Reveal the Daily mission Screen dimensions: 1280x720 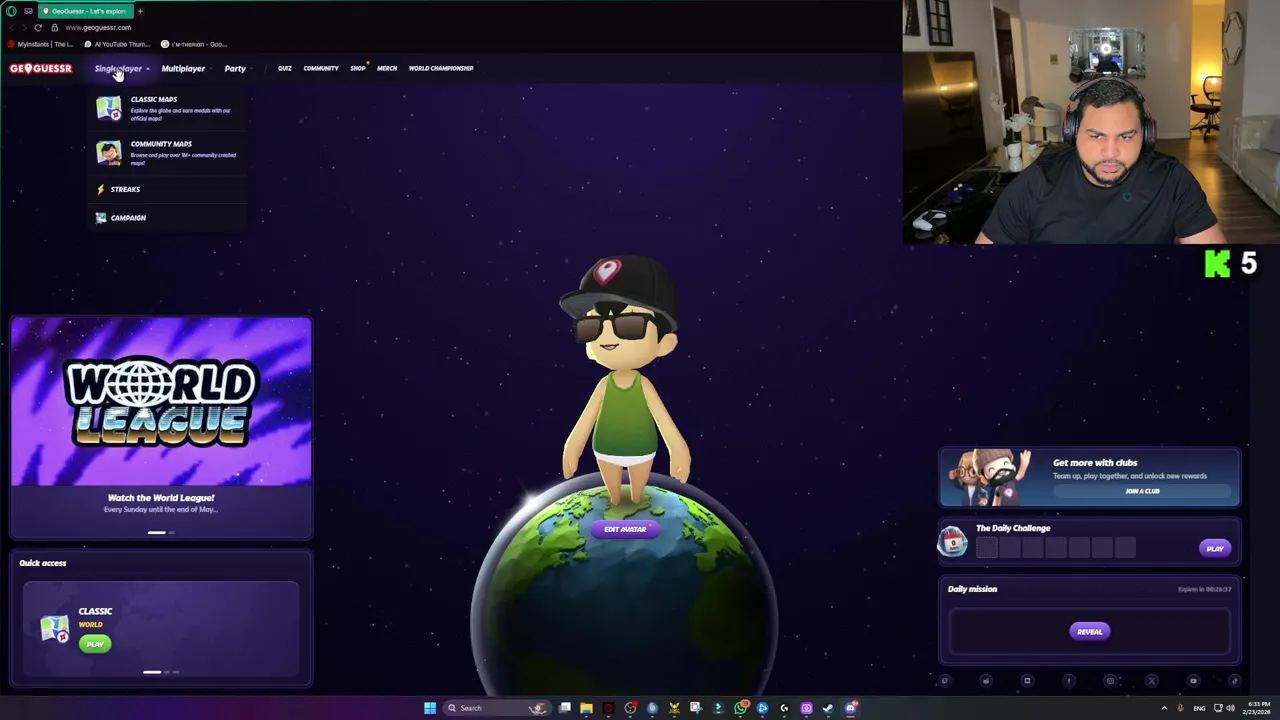[x=1090, y=631]
